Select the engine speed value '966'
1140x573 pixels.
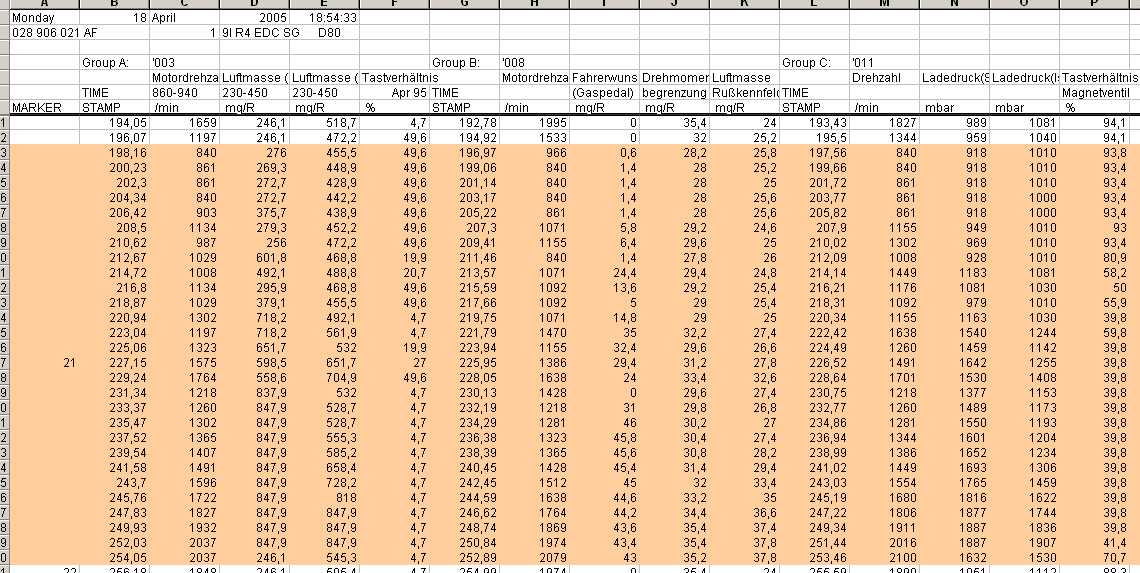[x=534, y=153]
